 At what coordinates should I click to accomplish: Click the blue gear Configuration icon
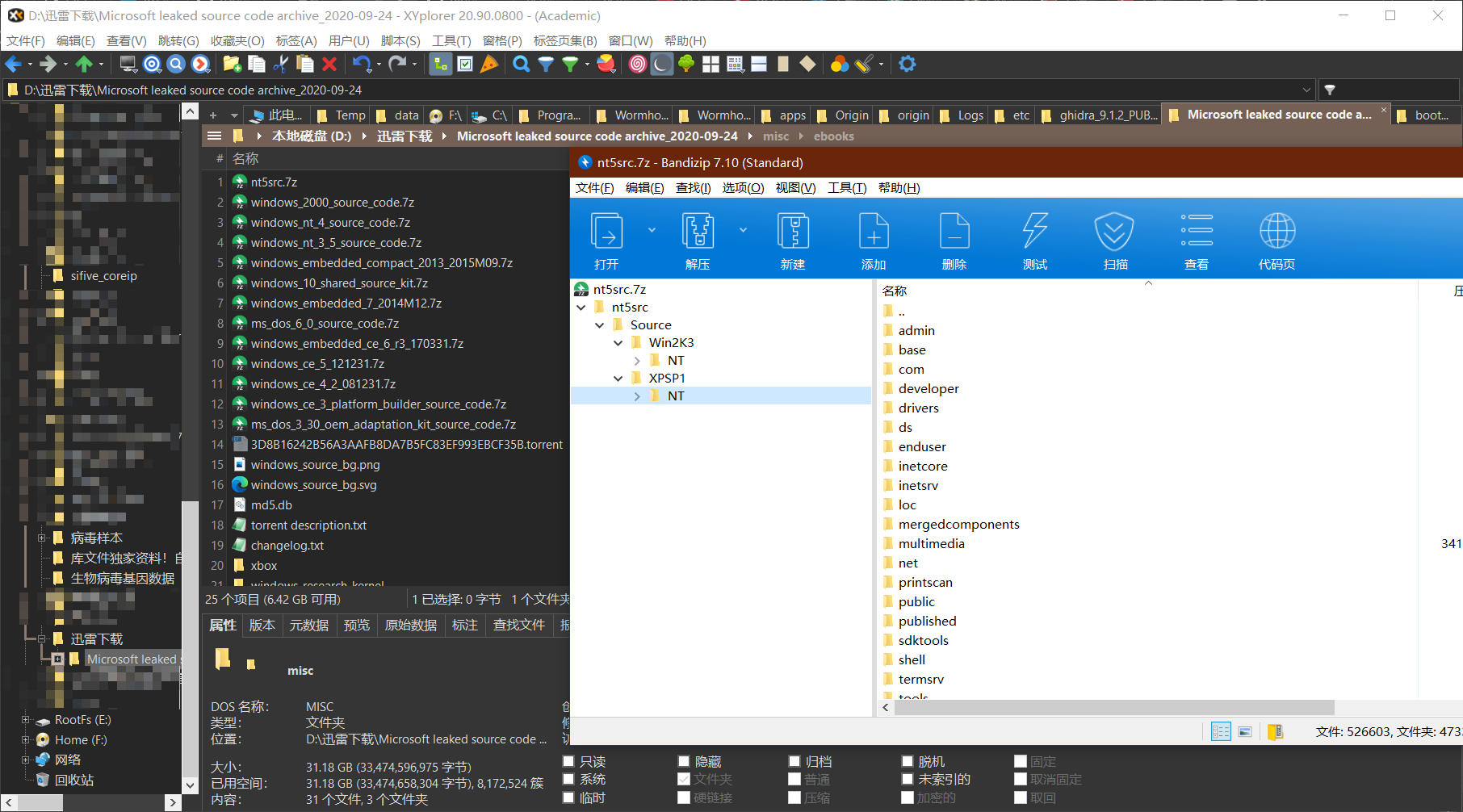(908, 64)
